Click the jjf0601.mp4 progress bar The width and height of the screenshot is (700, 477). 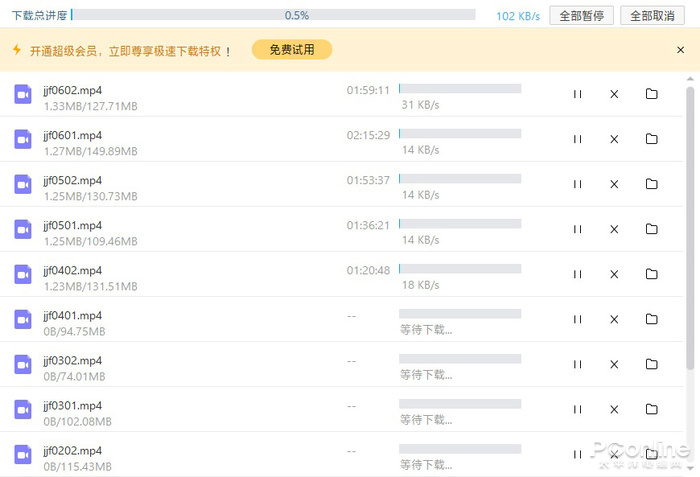460,134
